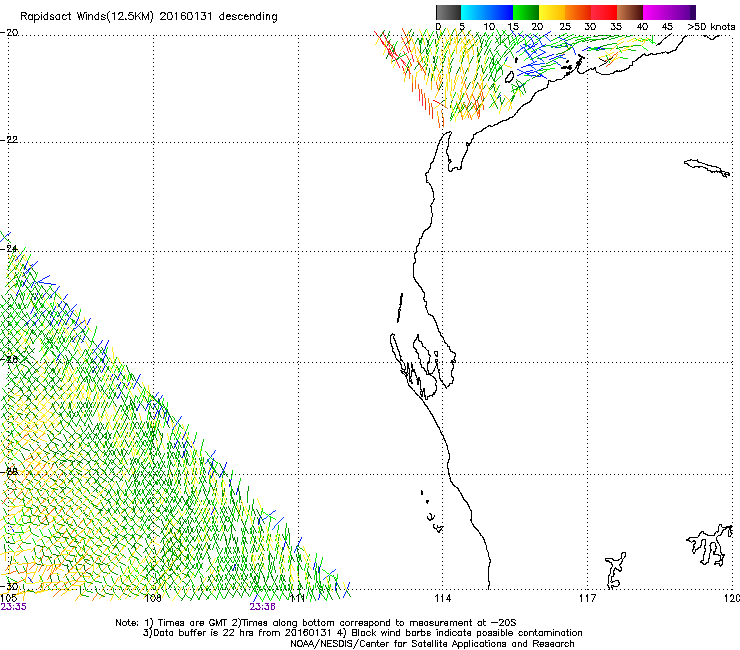Click the '114' longitude axis label
The height and width of the screenshot is (650, 740).
pyautogui.click(x=443, y=598)
